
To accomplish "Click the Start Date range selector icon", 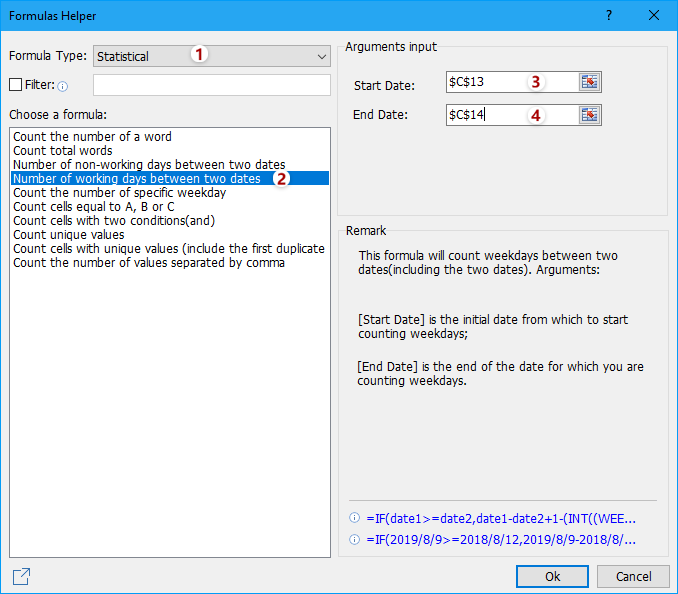I will [x=590, y=82].
